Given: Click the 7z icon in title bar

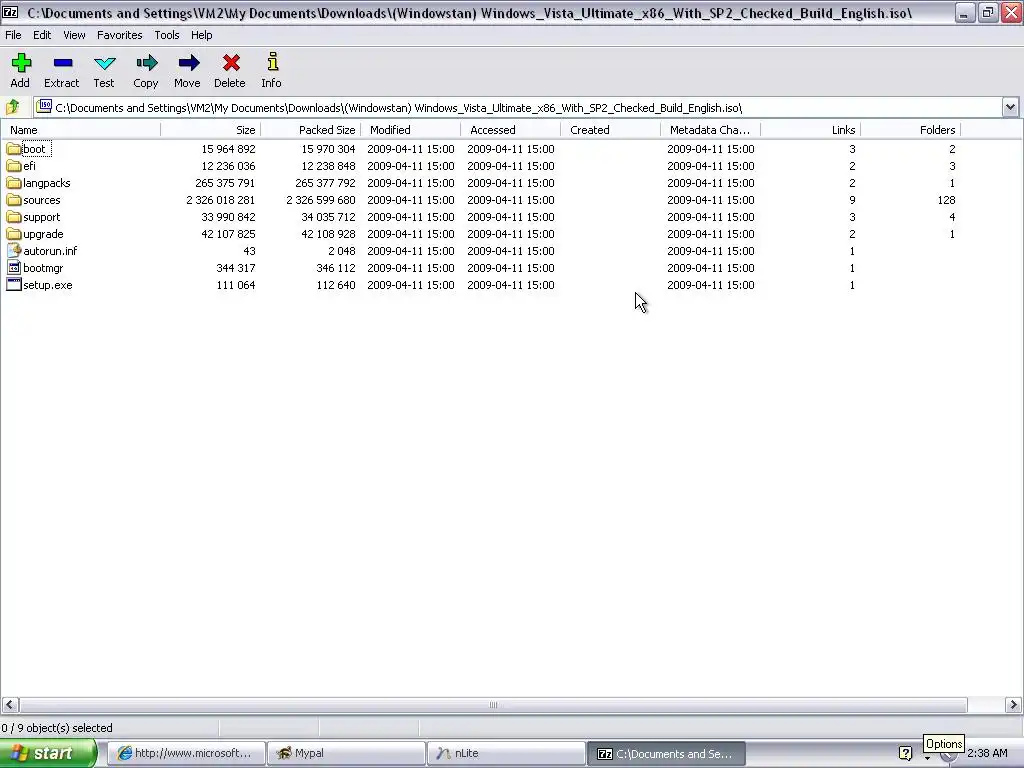Looking at the screenshot, I should coord(10,12).
